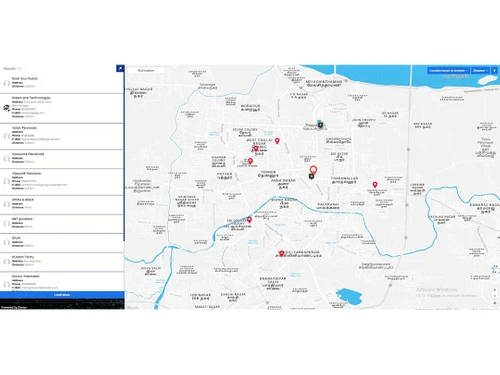Open the Green Line Technologies result
This screenshot has width=500, height=375.
tap(62, 108)
